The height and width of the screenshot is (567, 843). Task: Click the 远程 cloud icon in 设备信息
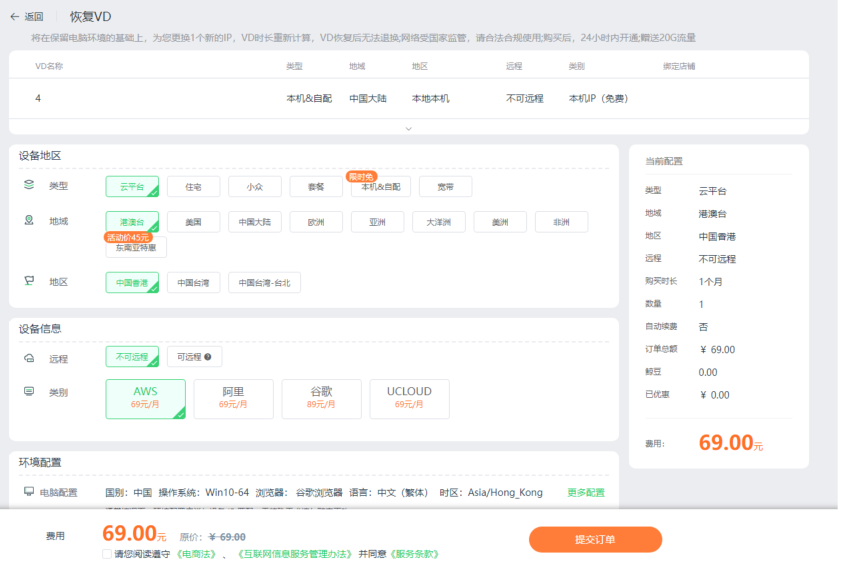click(29, 358)
